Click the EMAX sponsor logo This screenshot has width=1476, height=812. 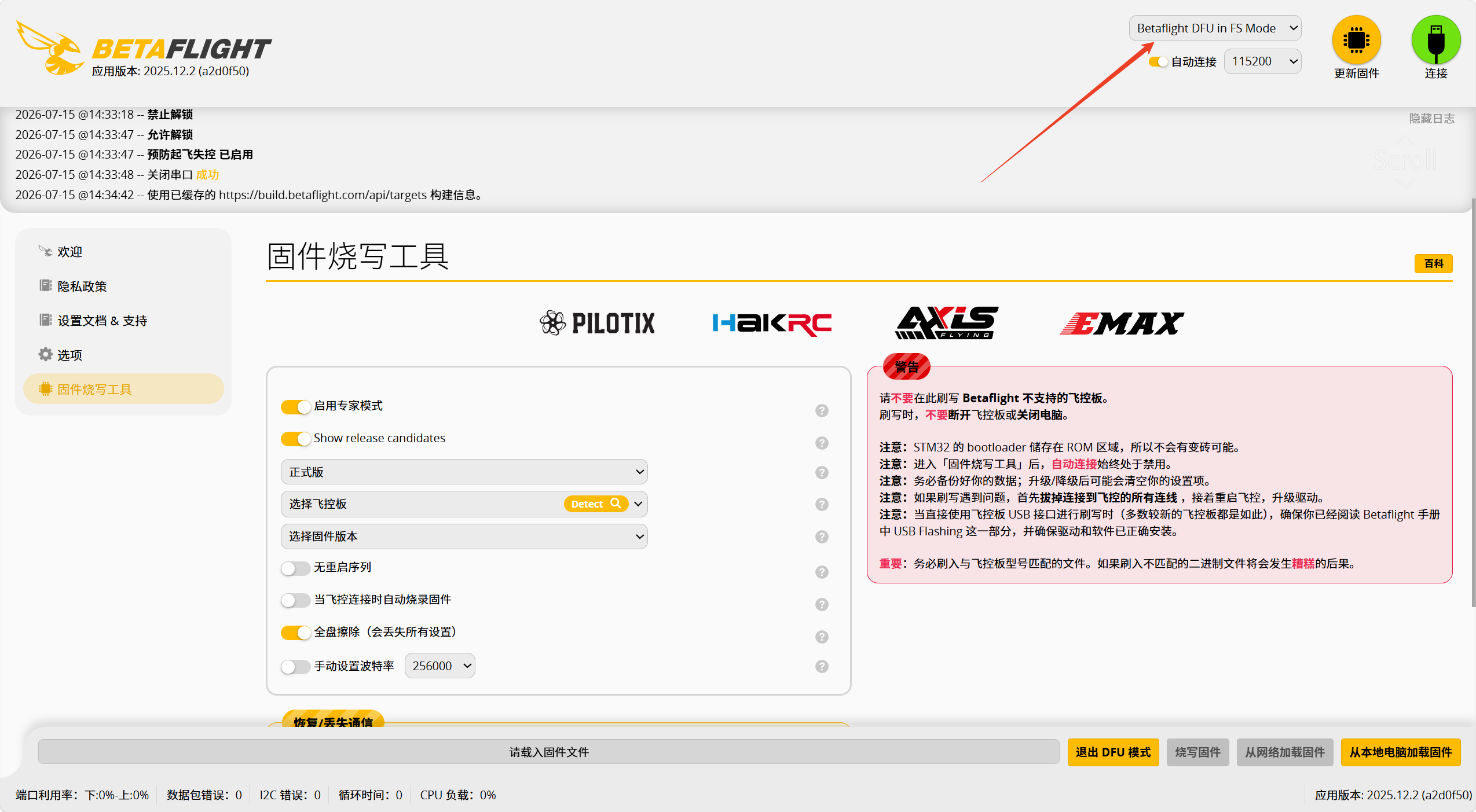pos(1122,323)
